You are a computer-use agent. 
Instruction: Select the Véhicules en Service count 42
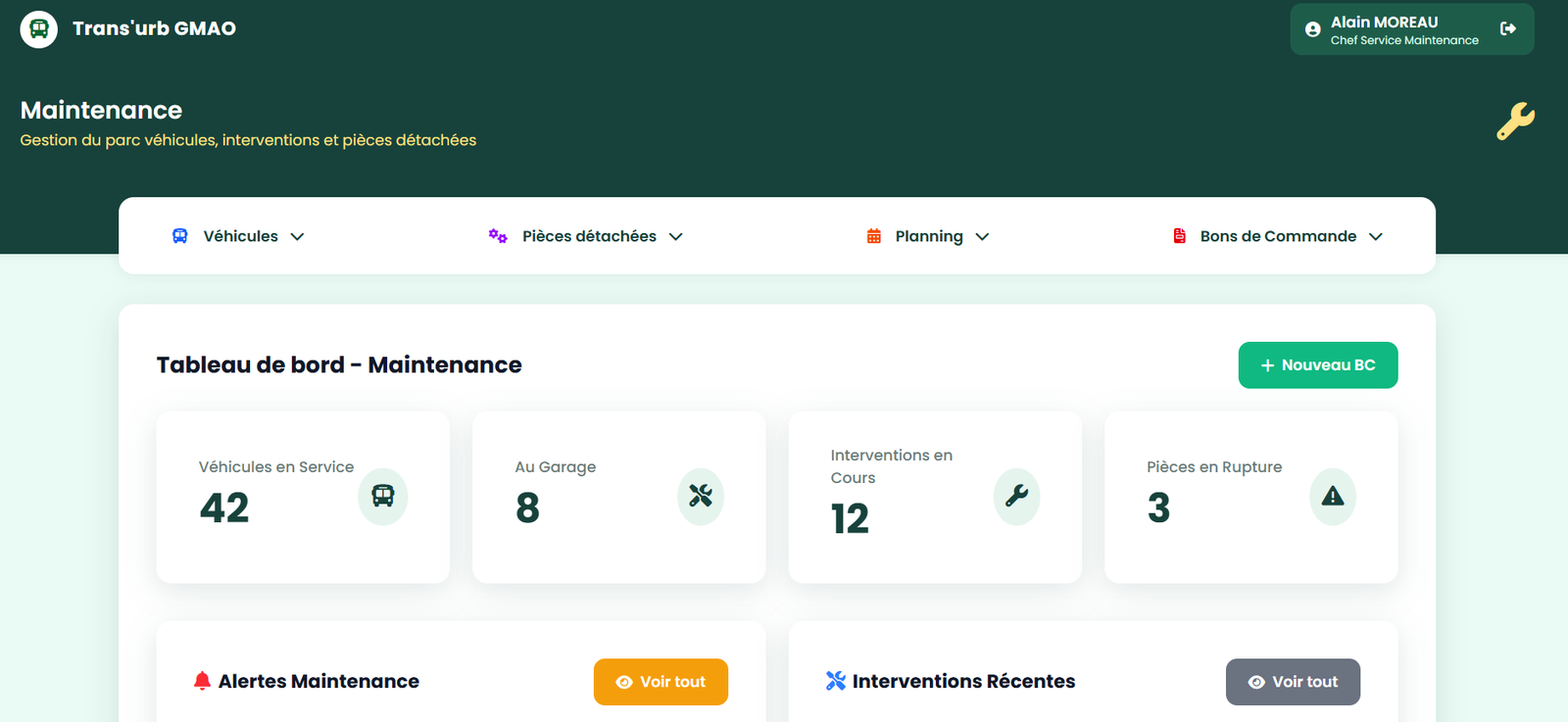tap(224, 507)
